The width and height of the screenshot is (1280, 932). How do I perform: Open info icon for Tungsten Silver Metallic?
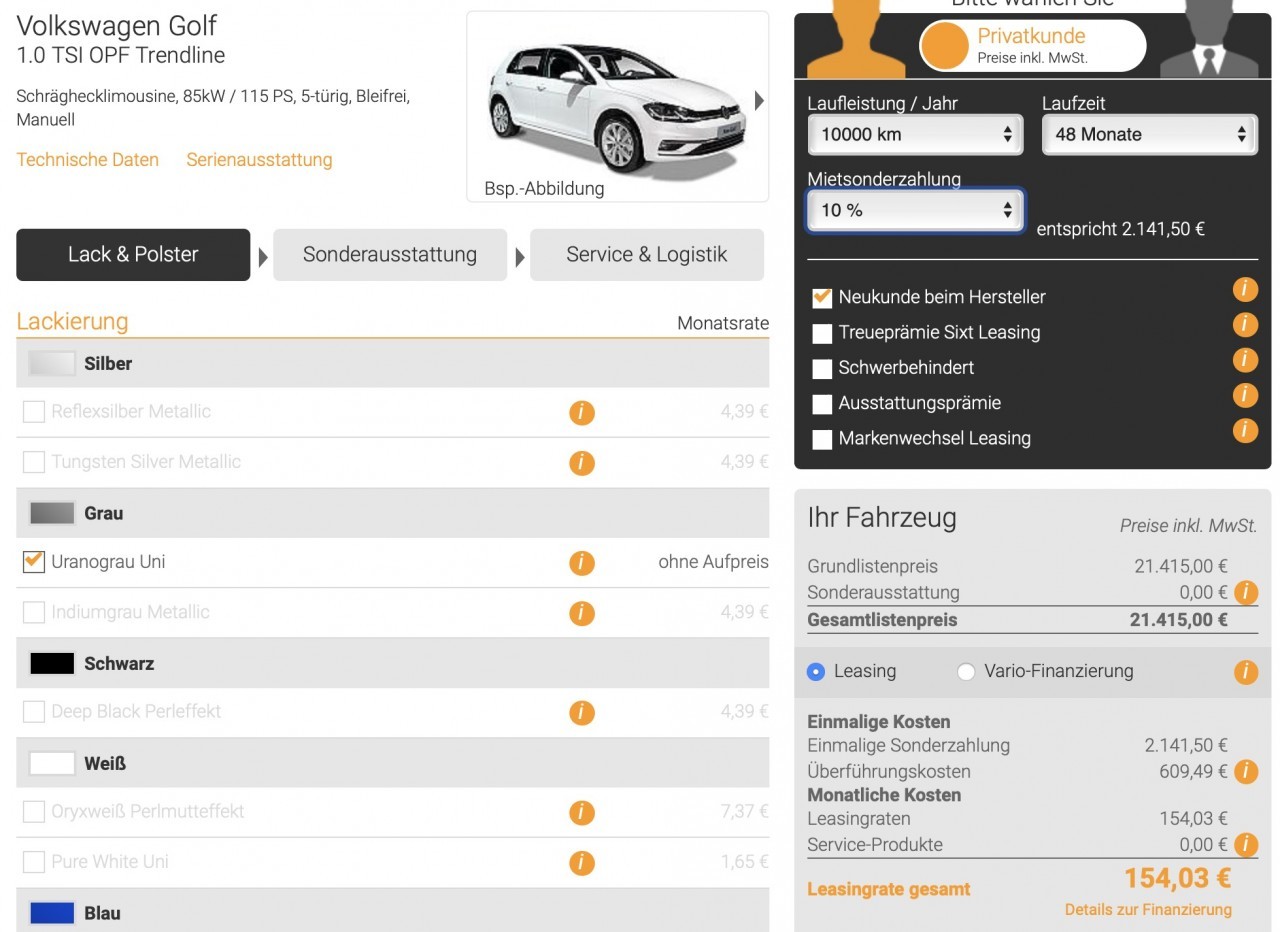click(582, 463)
